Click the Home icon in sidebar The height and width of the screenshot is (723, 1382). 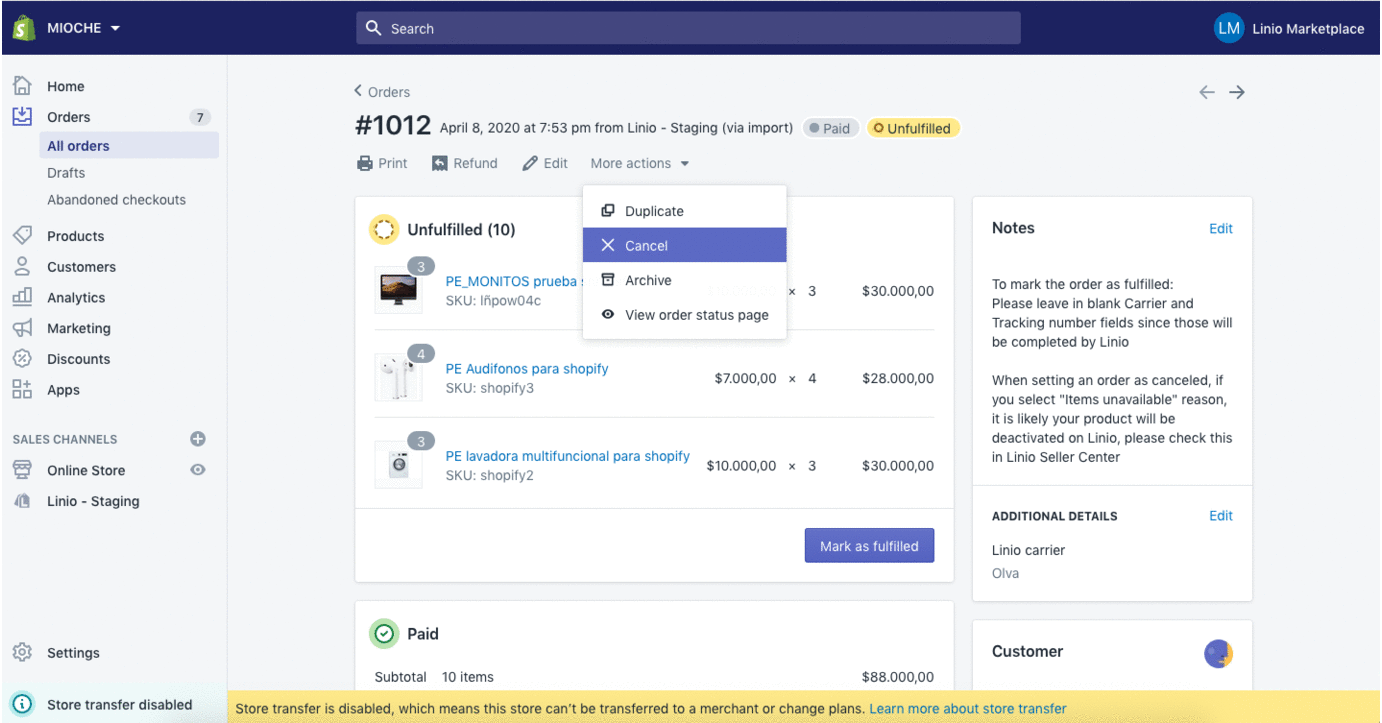pyautogui.click(x=22, y=86)
